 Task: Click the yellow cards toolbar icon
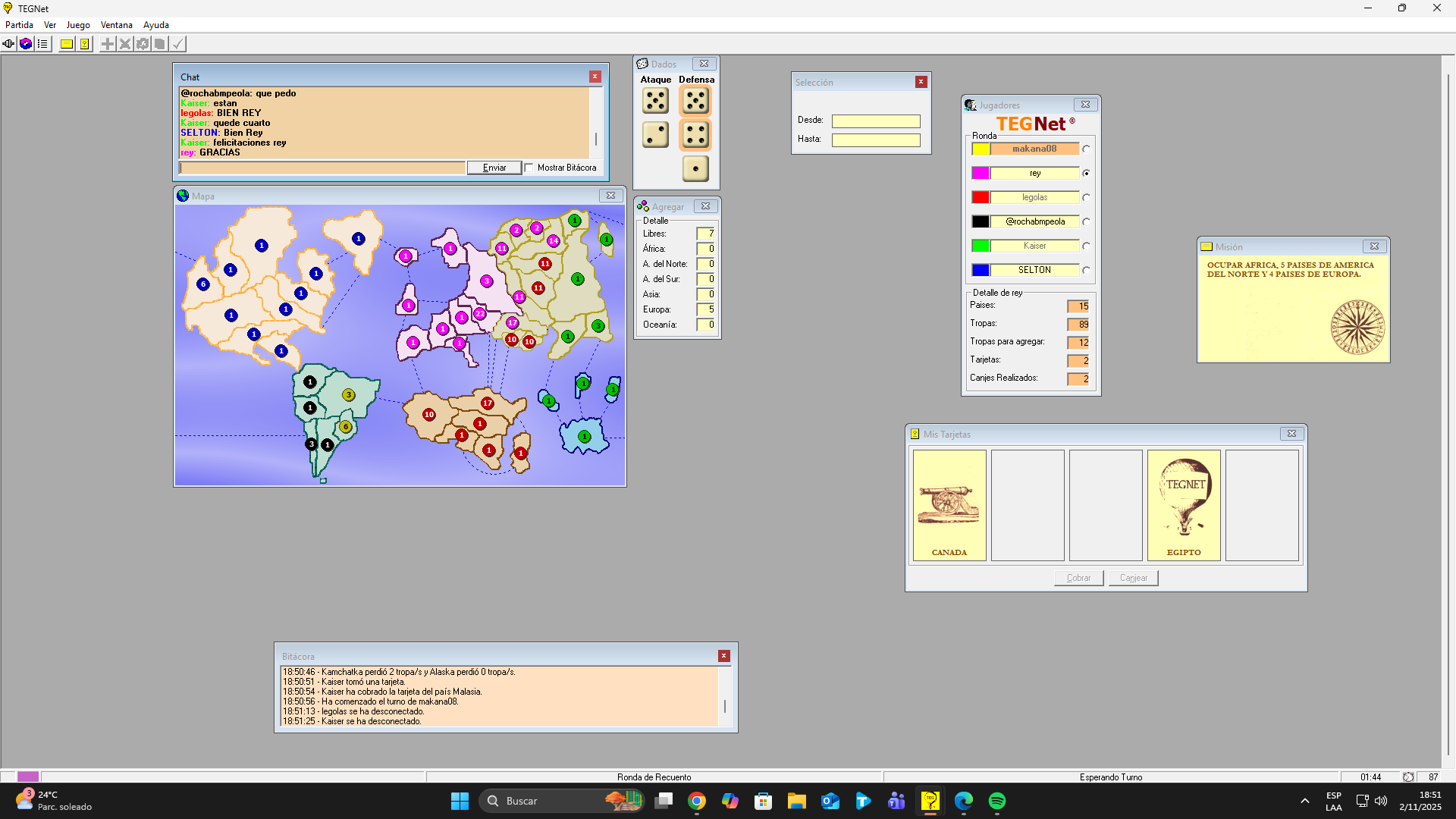click(x=84, y=44)
